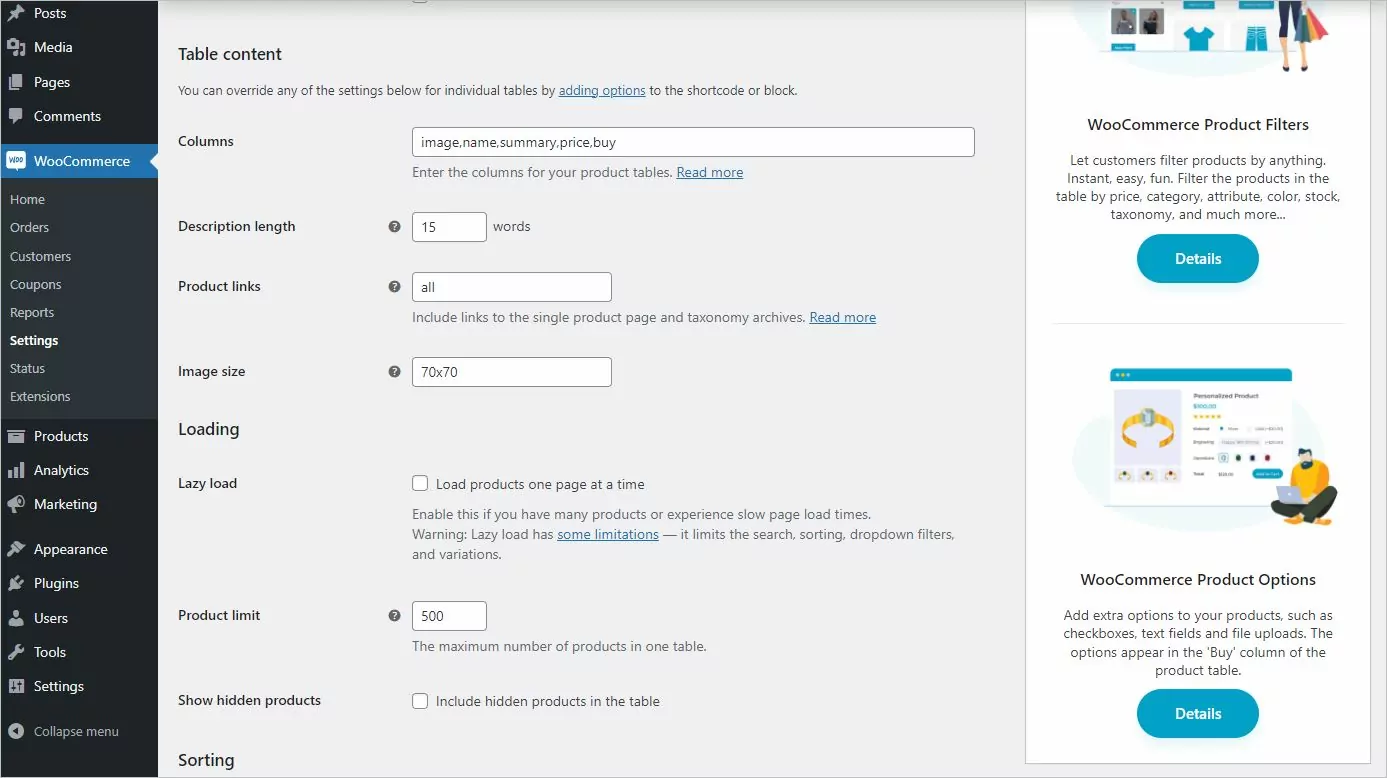Image resolution: width=1387 pixels, height=778 pixels.
Task: Click the Image size input field
Action: coord(511,372)
